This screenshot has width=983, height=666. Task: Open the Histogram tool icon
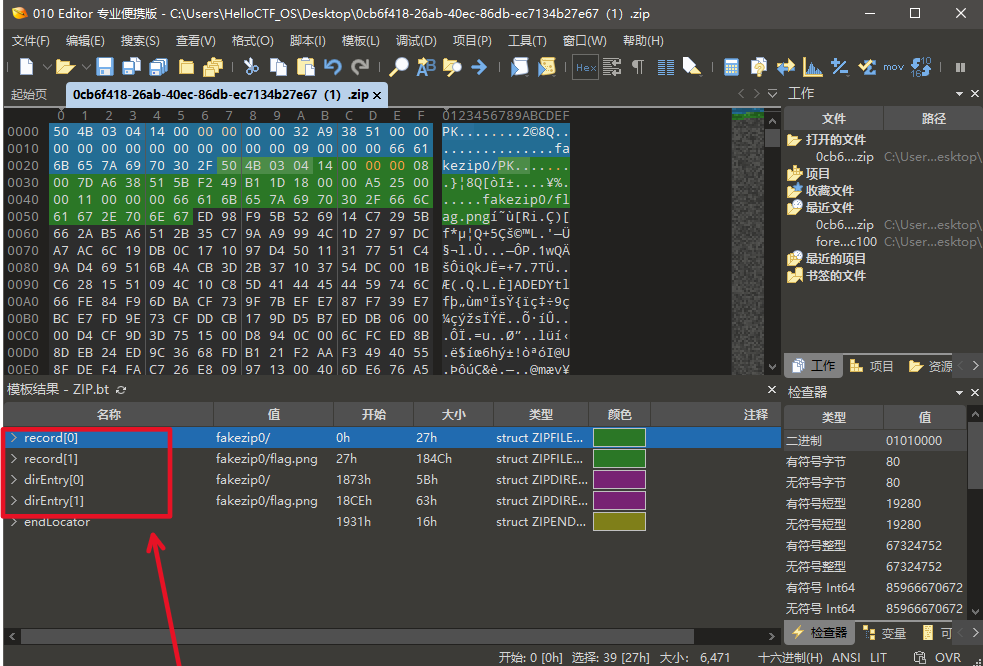point(813,67)
